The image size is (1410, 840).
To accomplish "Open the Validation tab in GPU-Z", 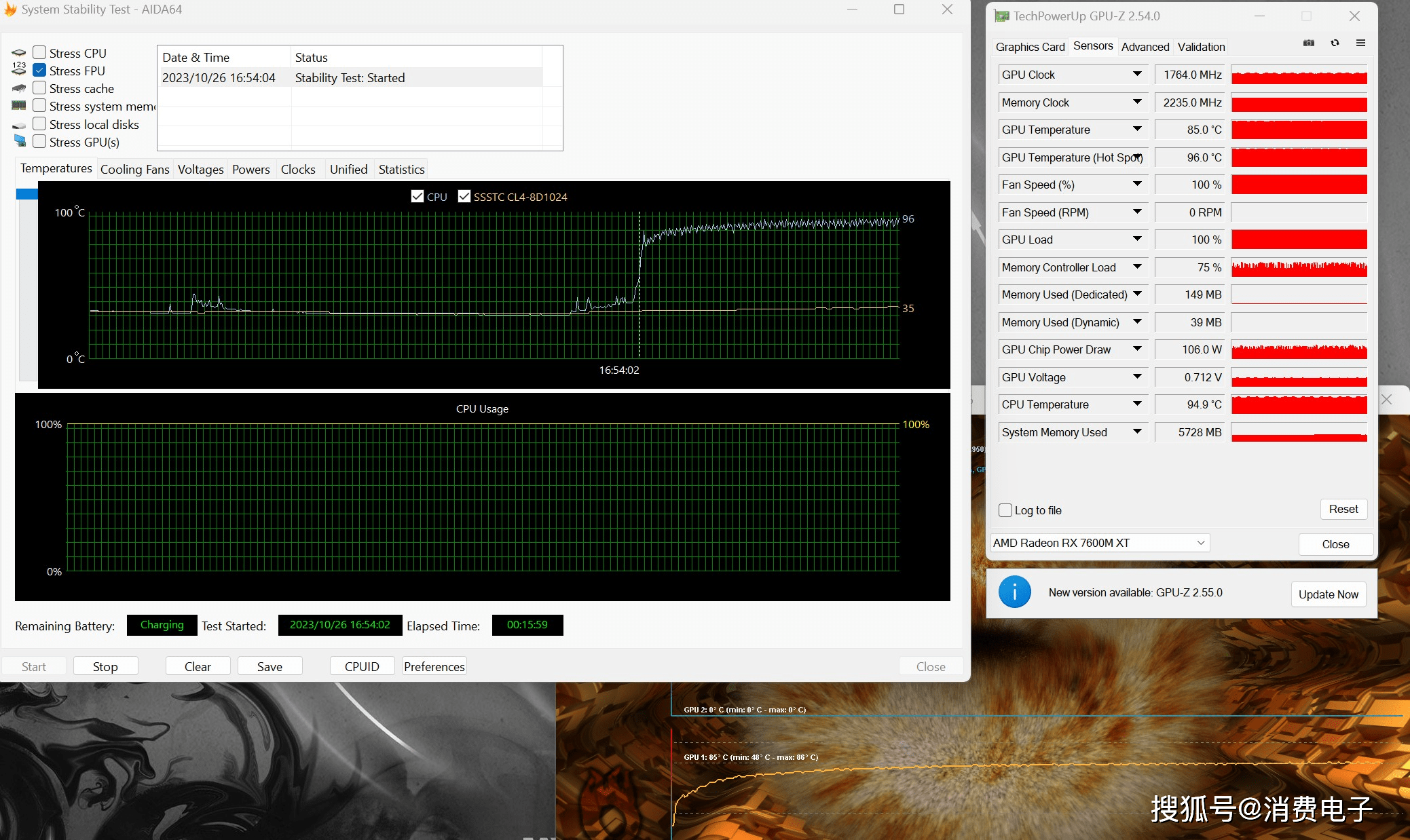I will tap(1201, 47).
